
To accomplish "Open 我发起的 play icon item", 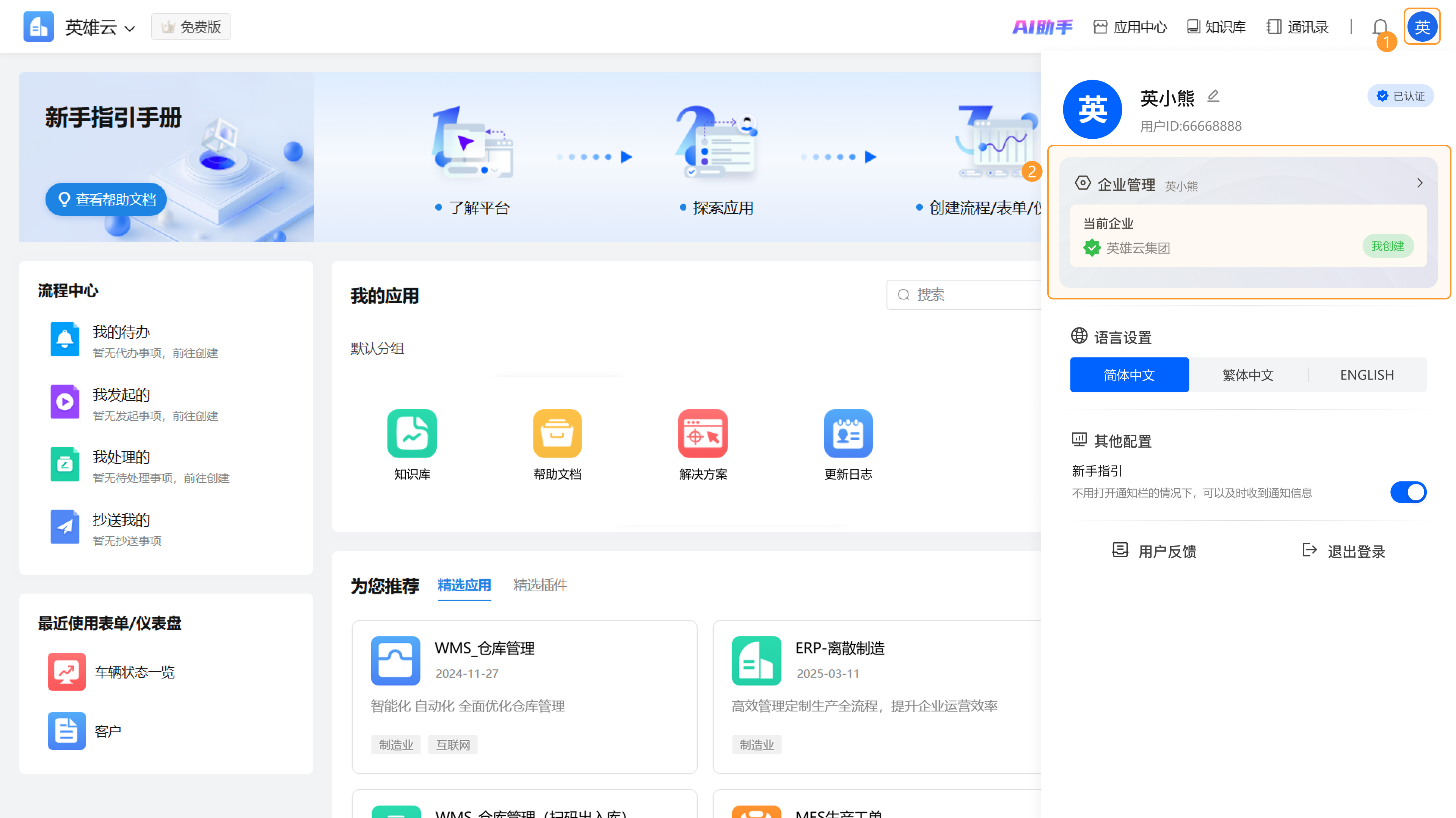I will click(64, 402).
